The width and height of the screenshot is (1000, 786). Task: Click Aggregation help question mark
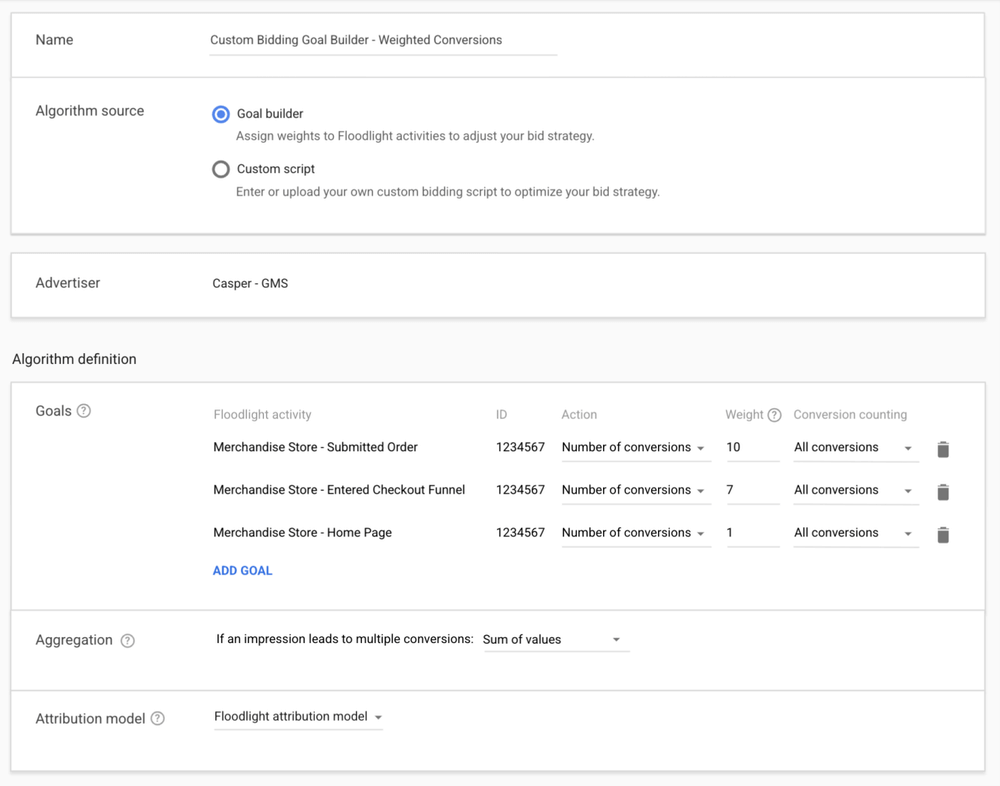tap(127, 641)
